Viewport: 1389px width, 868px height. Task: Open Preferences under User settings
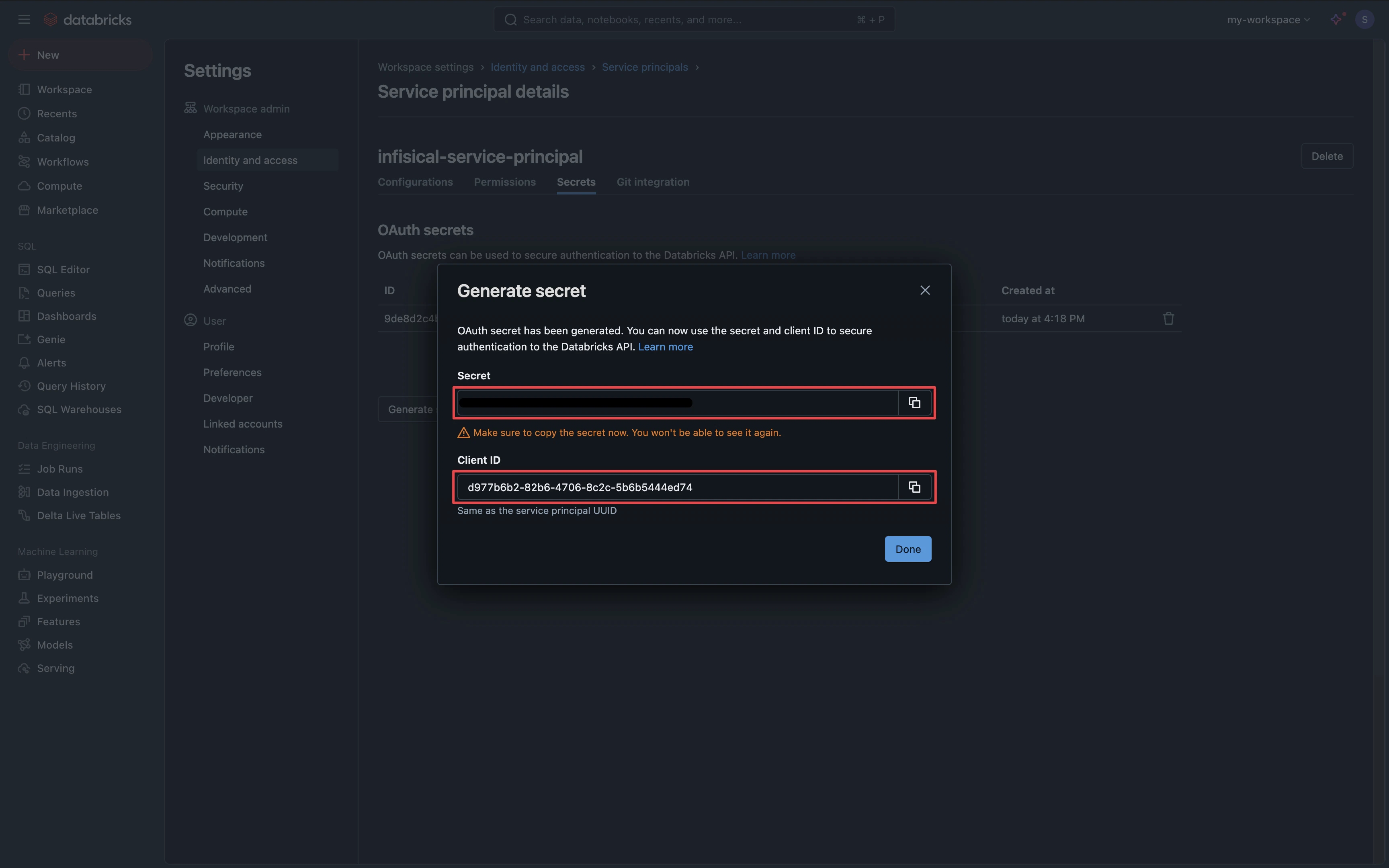(x=232, y=373)
